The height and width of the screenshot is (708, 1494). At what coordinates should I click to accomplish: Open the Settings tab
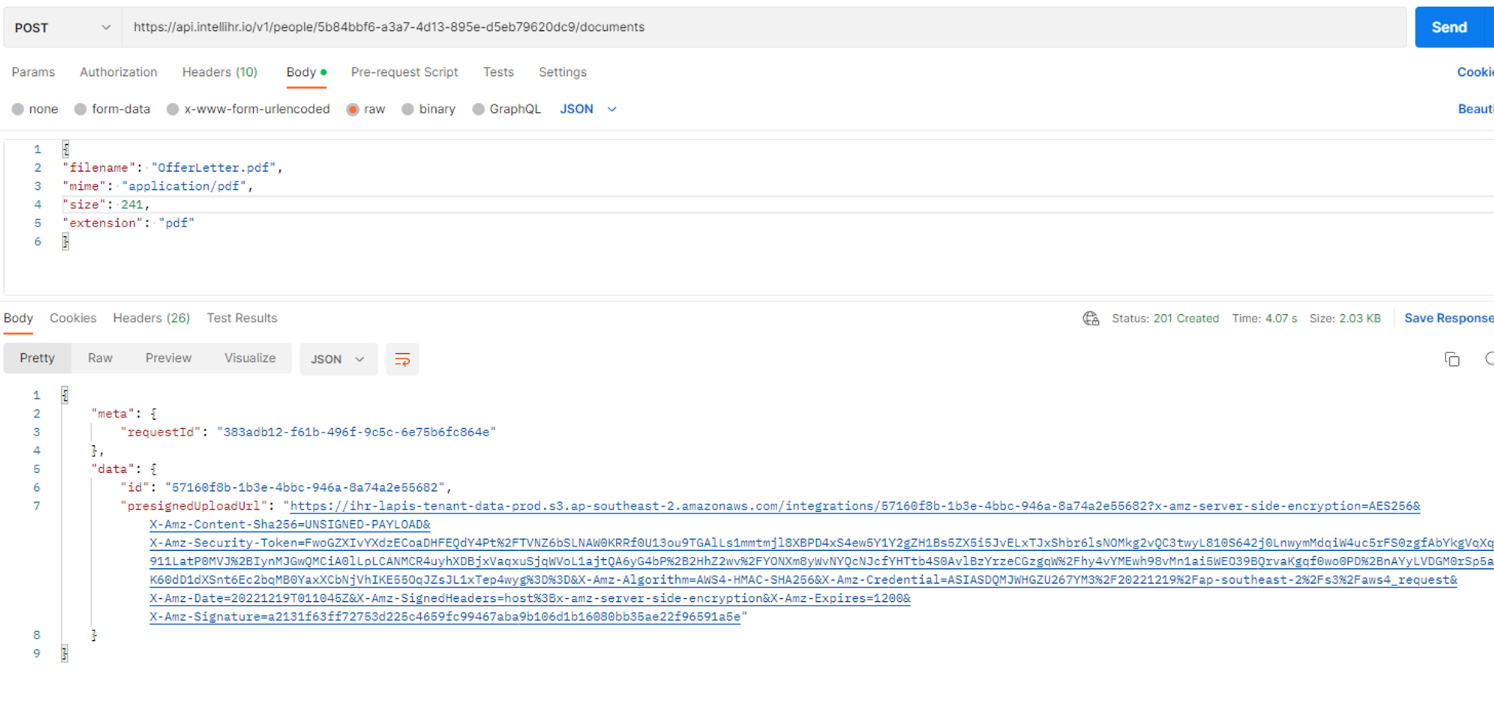point(562,72)
